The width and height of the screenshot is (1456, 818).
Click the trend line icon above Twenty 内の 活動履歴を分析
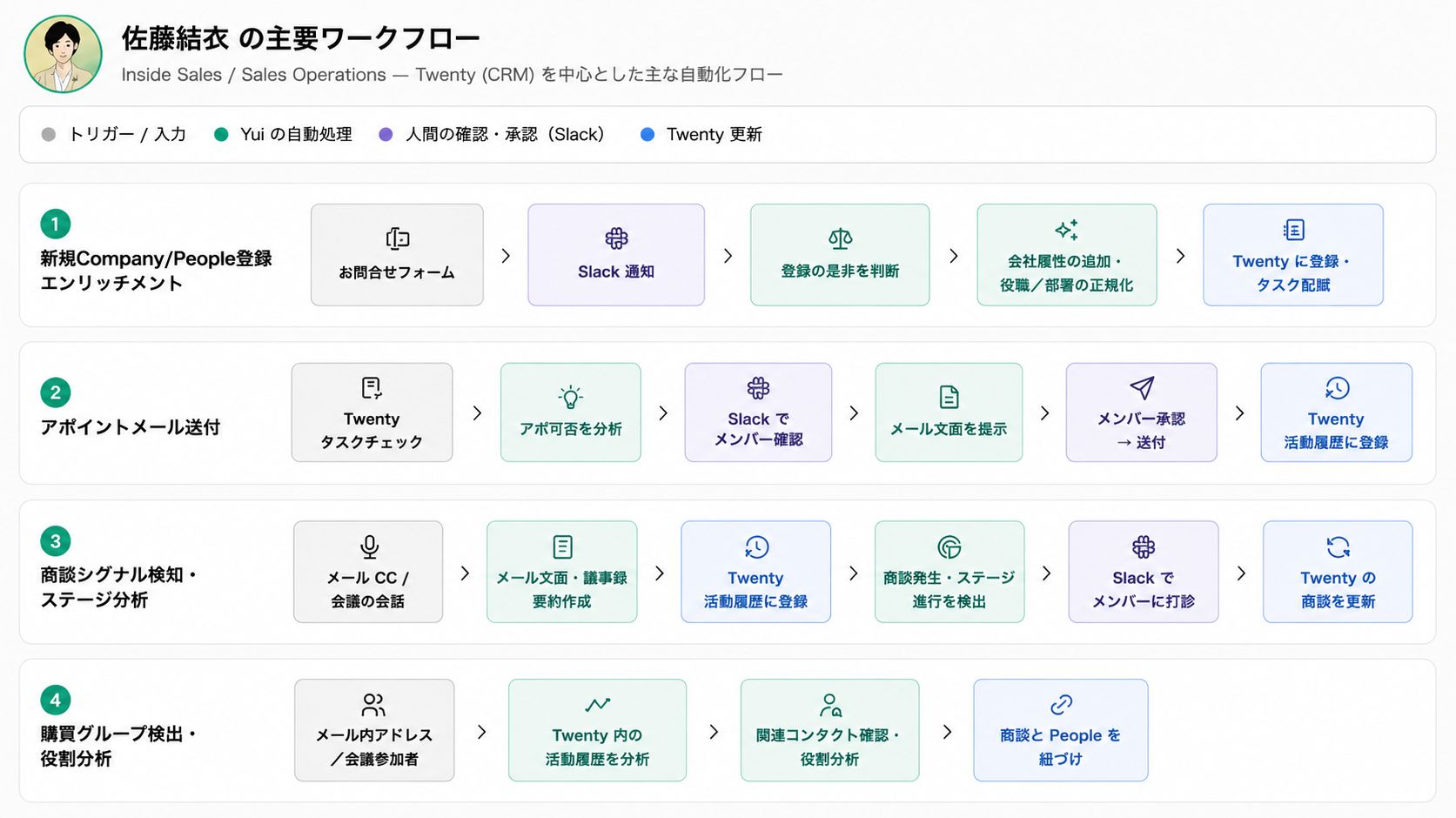597,704
